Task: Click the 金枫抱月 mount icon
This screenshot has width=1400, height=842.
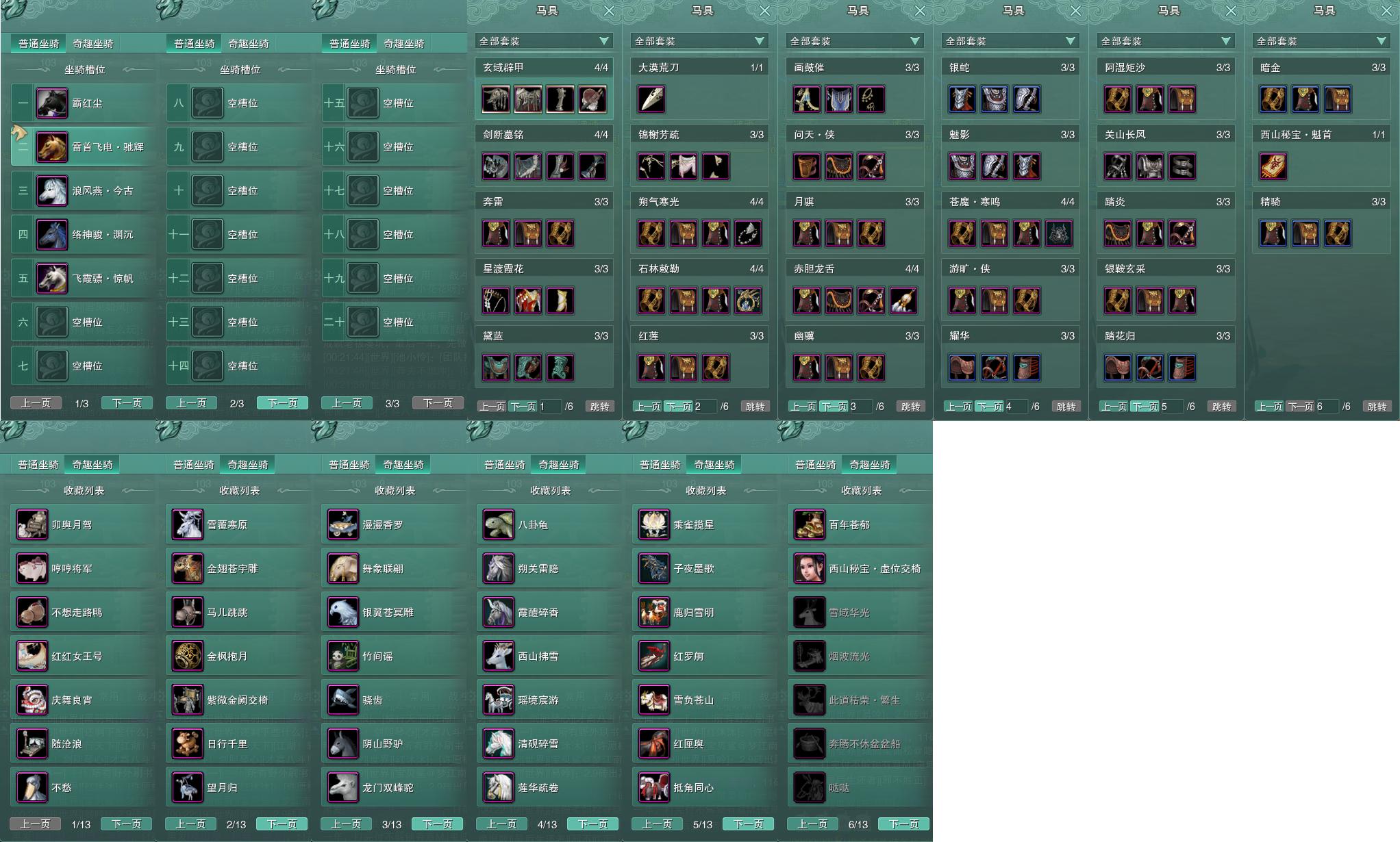Action: coord(188,656)
